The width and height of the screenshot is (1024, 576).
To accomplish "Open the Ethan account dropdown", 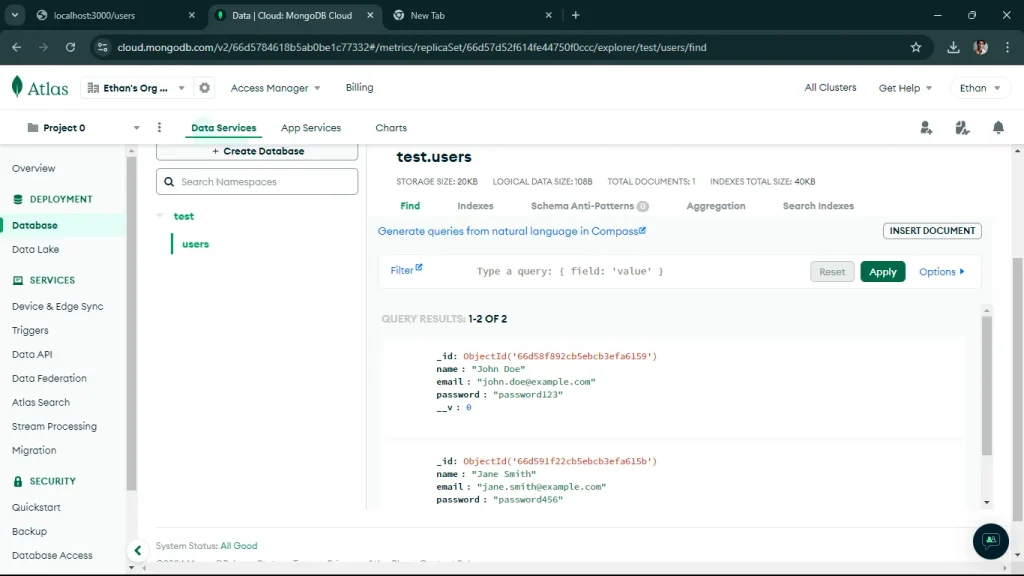I will [x=980, y=88].
